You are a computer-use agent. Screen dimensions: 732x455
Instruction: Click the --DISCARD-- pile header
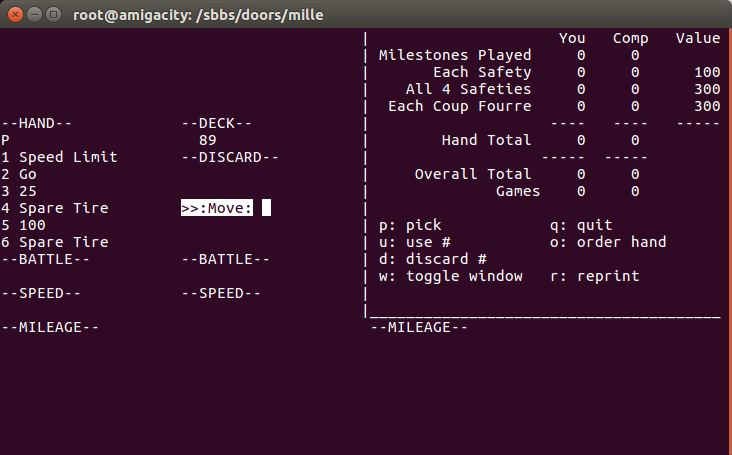[x=230, y=157]
